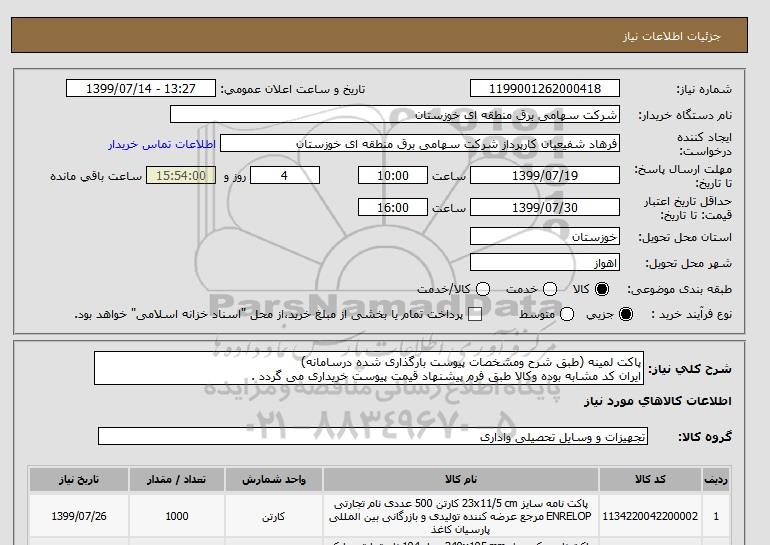This screenshot has width=770, height=545.
Task: Tick the Islamic treasury bonds payment checkbox
Action: (x=475, y=314)
